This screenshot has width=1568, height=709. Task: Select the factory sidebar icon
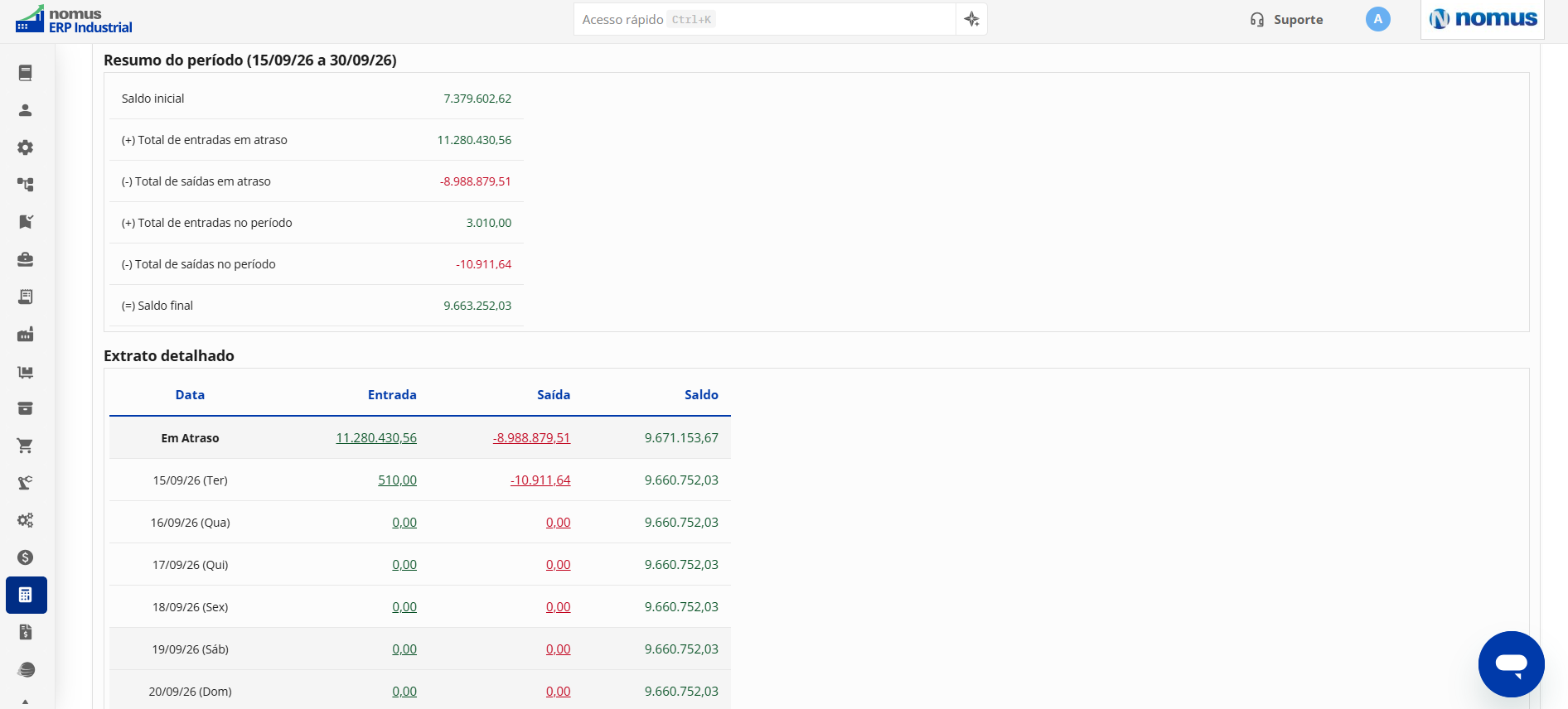point(26,334)
